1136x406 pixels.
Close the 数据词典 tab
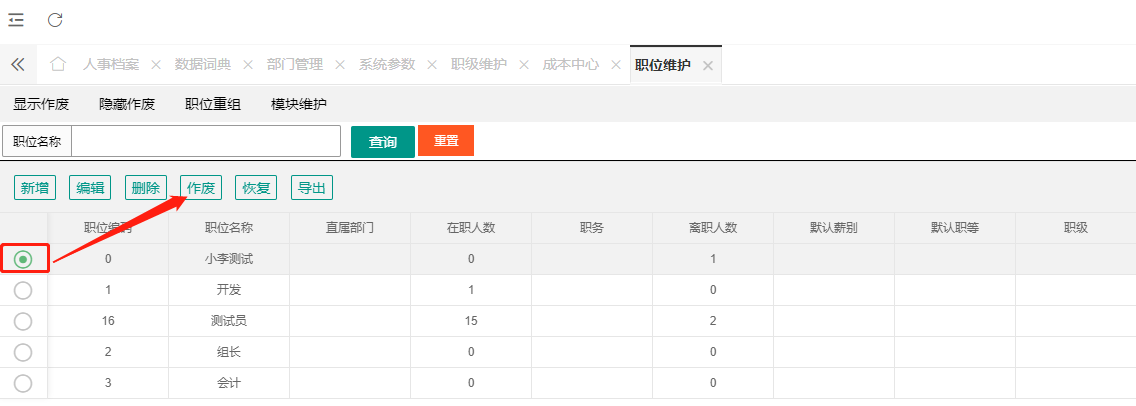(x=248, y=65)
